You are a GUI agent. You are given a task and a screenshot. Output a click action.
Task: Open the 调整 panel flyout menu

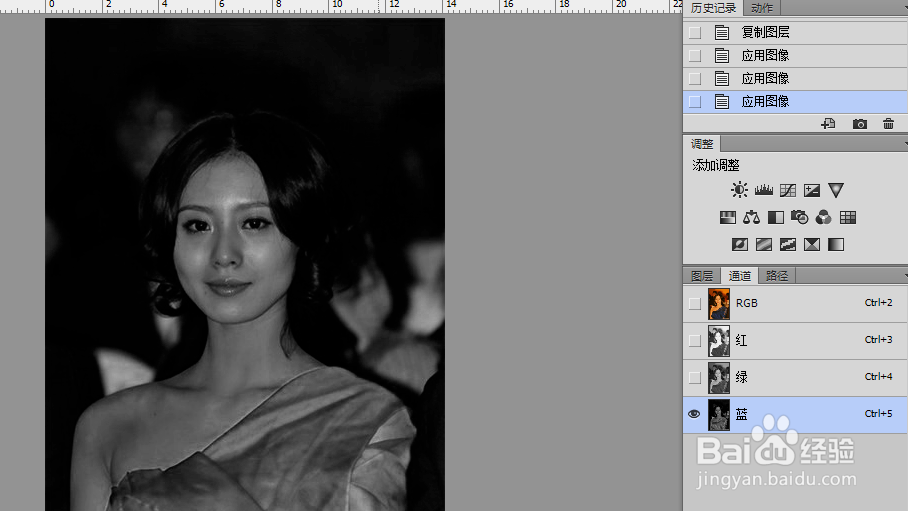pos(905,144)
